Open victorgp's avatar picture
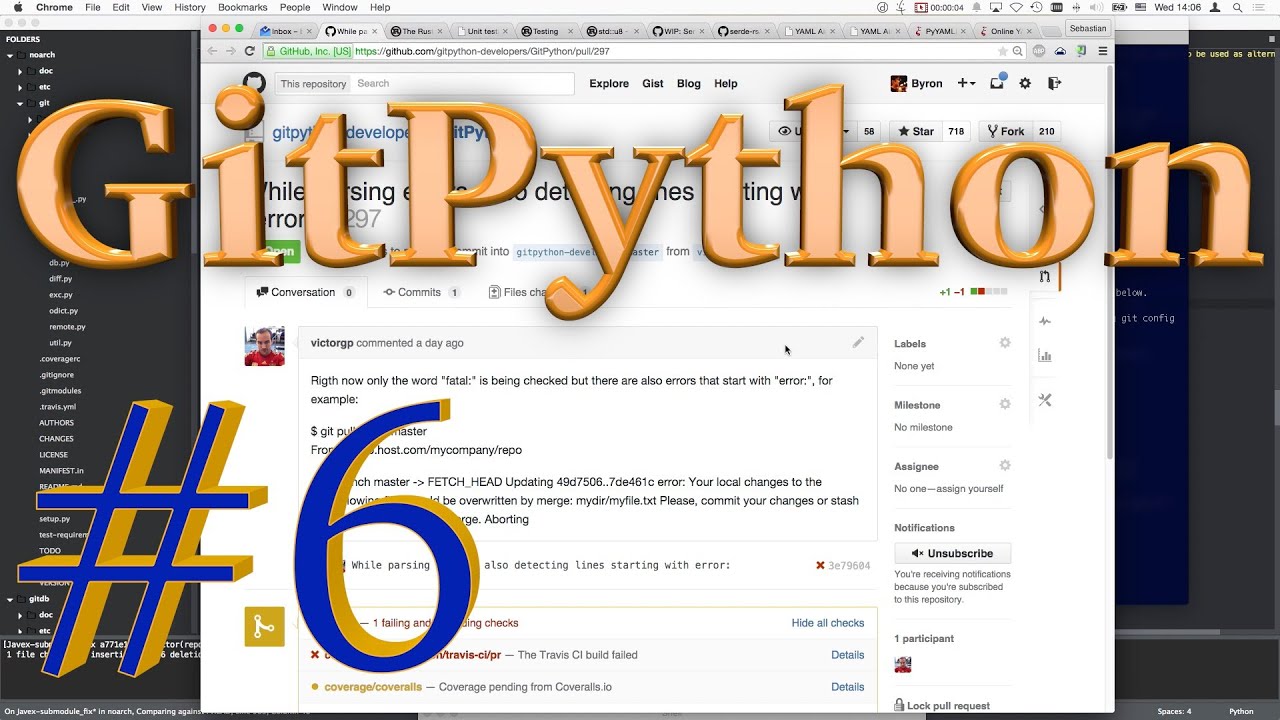1280x720 pixels. pyautogui.click(x=264, y=346)
